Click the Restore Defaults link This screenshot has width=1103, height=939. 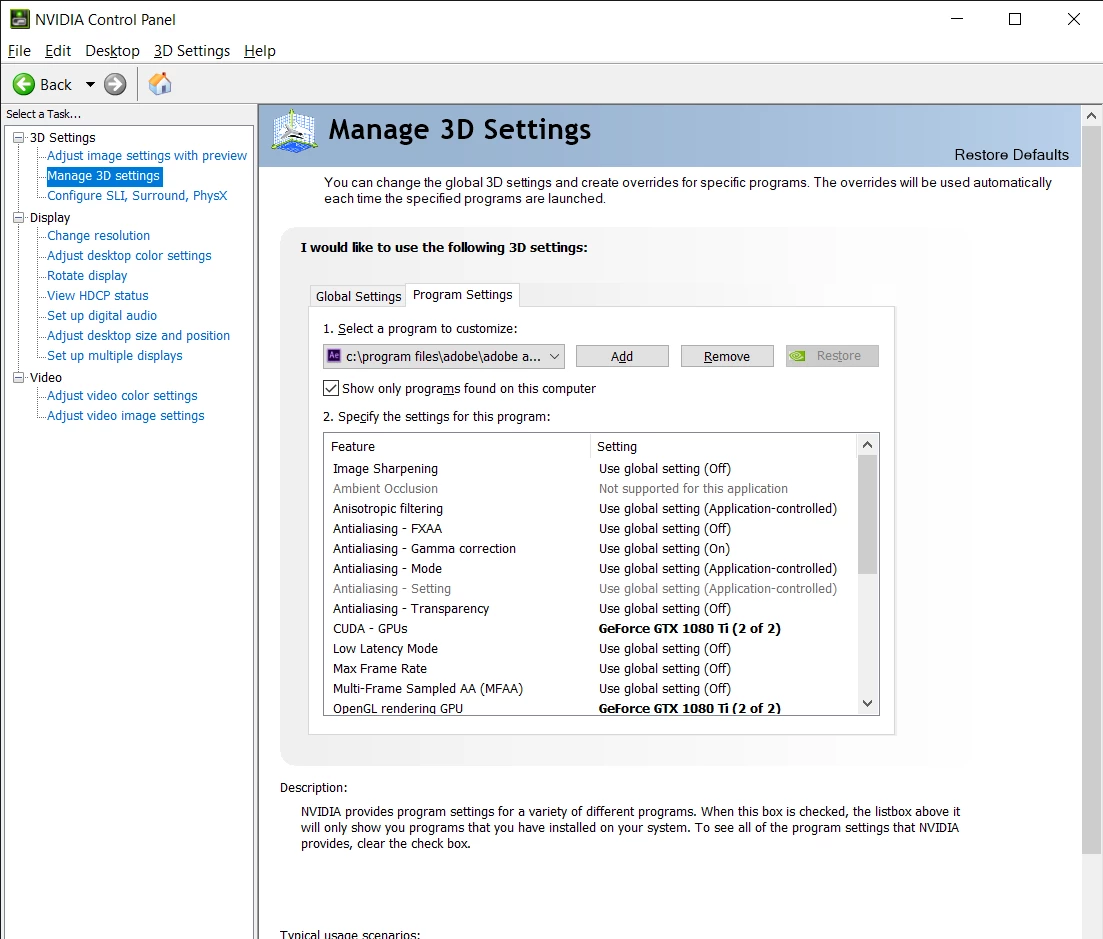pyautogui.click(x=1012, y=155)
